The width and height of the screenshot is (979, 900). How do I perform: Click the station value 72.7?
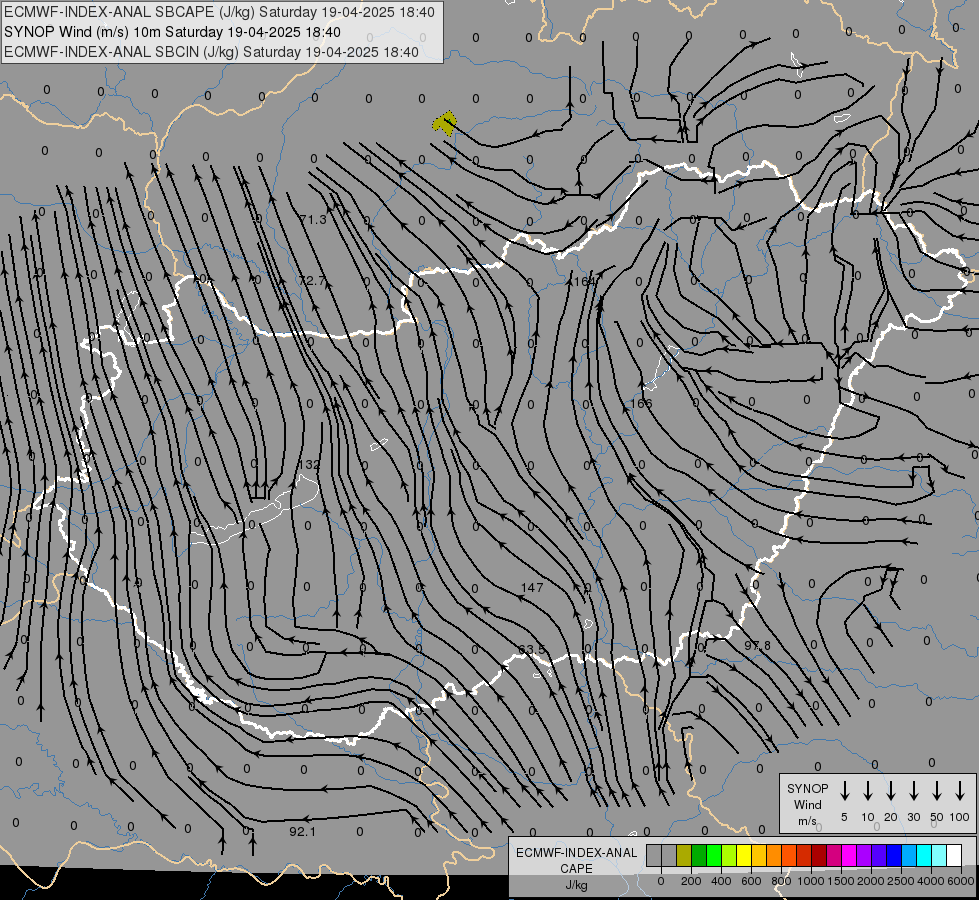312,280
